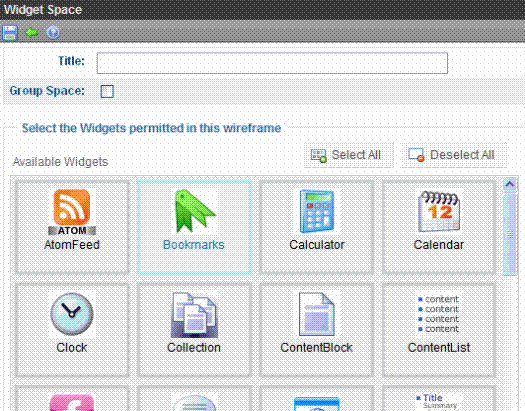Select the Collection widget tile
Viewport: 525px width, 411px height.
(x=194, y=330)
